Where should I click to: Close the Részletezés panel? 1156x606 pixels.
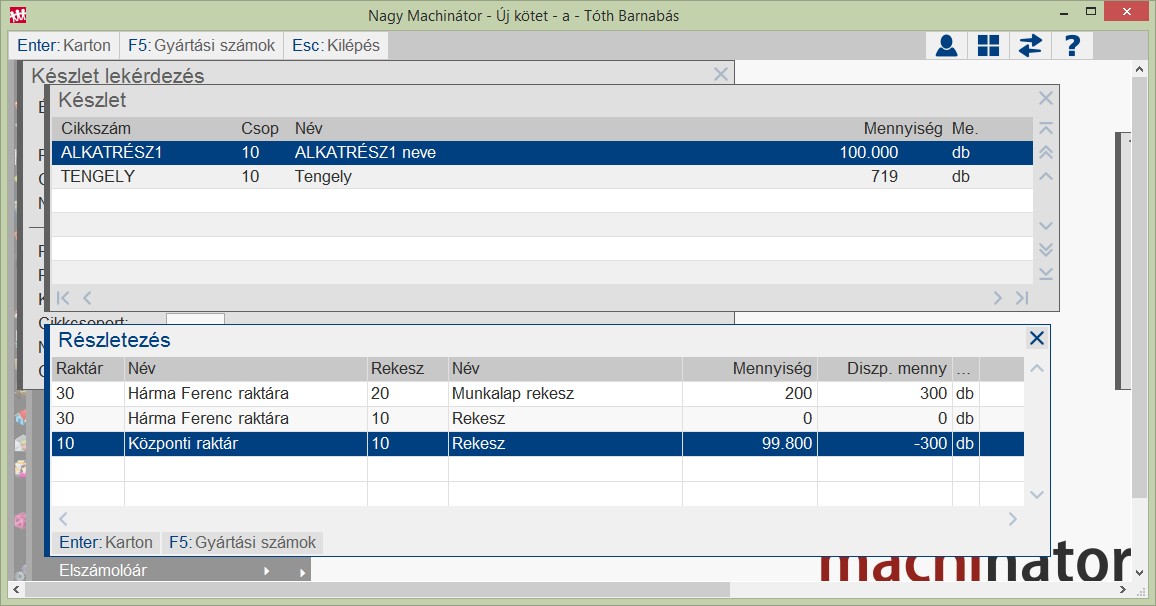[x=1037, y=338]
